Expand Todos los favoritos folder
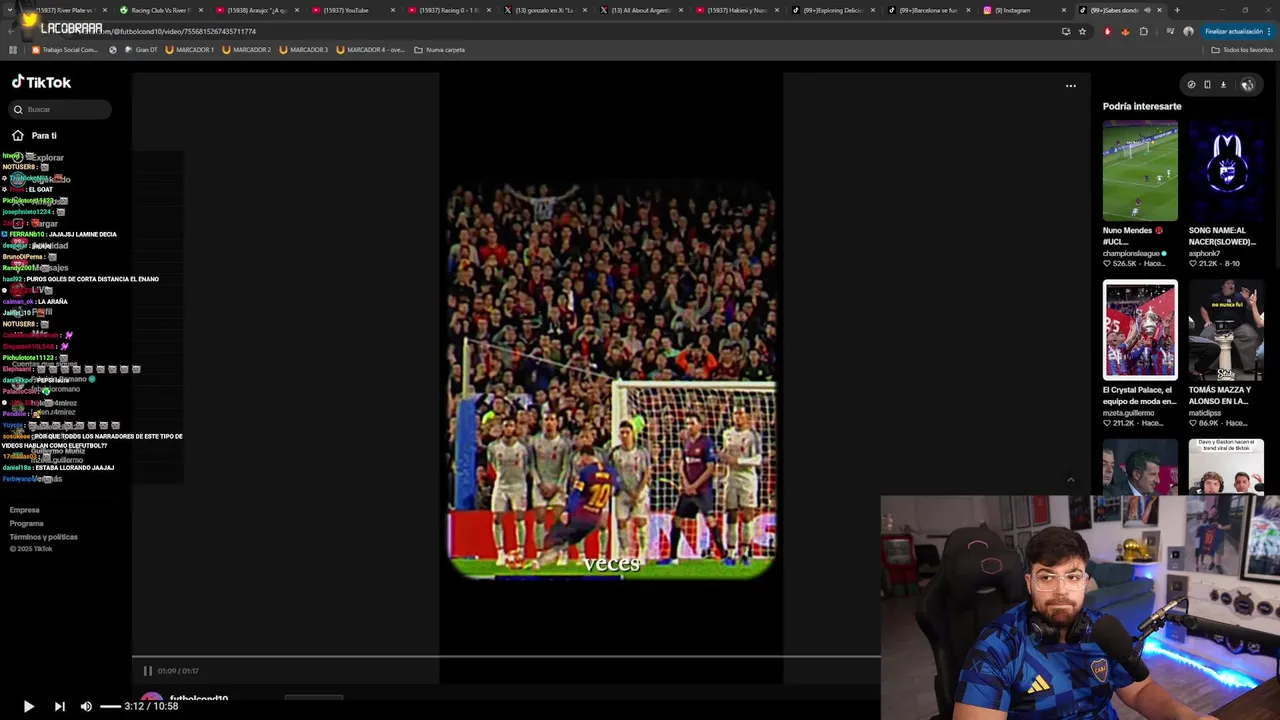Screen dimensions: 1280x720 coord(1242,50)
